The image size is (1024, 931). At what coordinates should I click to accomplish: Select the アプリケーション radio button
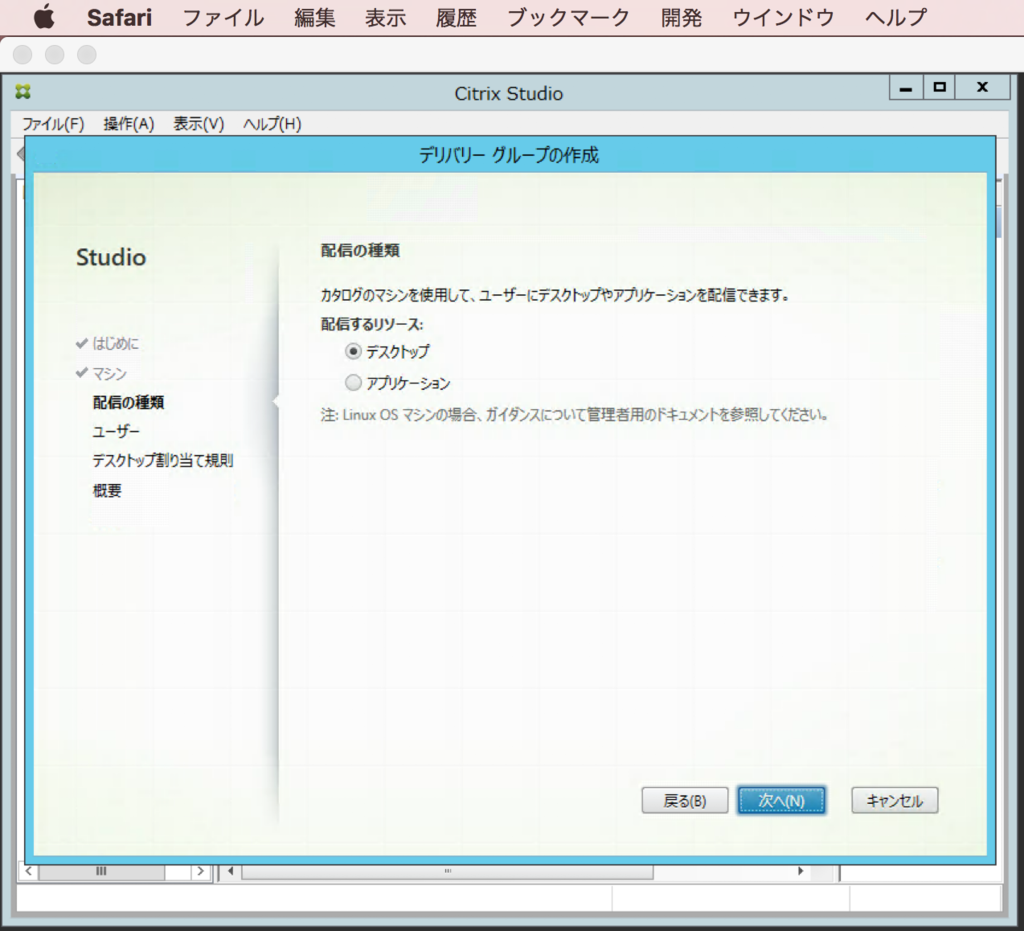pos(353,383)
